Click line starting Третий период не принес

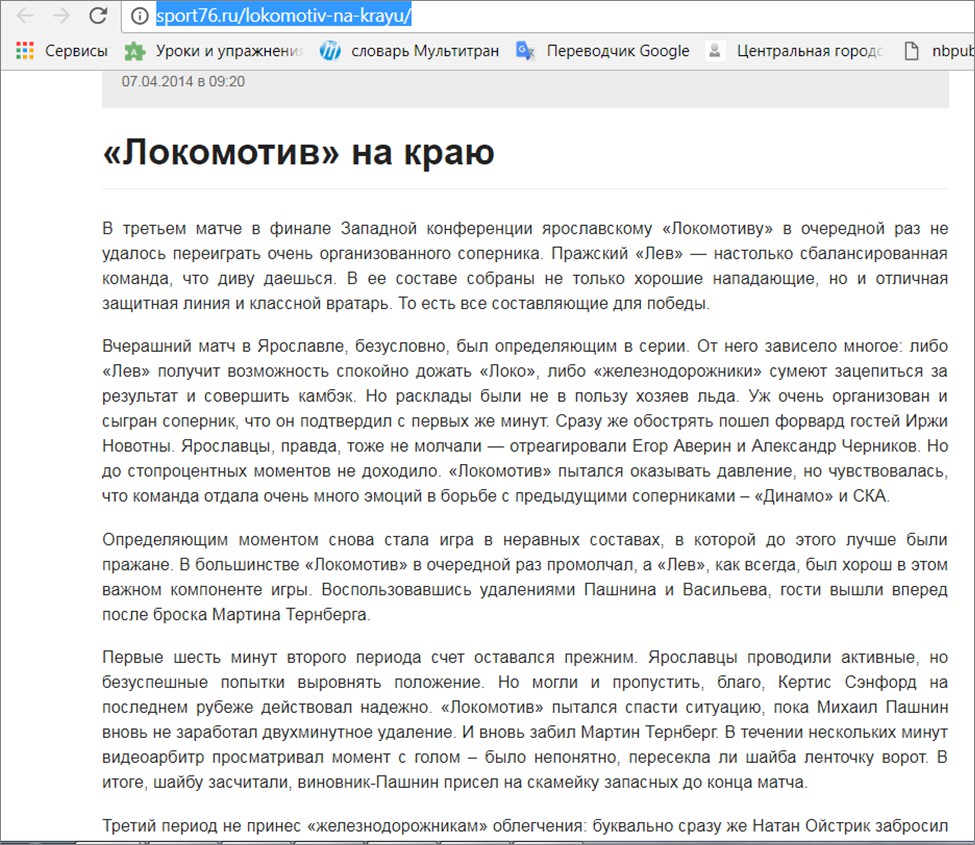(x=525, y=826)
